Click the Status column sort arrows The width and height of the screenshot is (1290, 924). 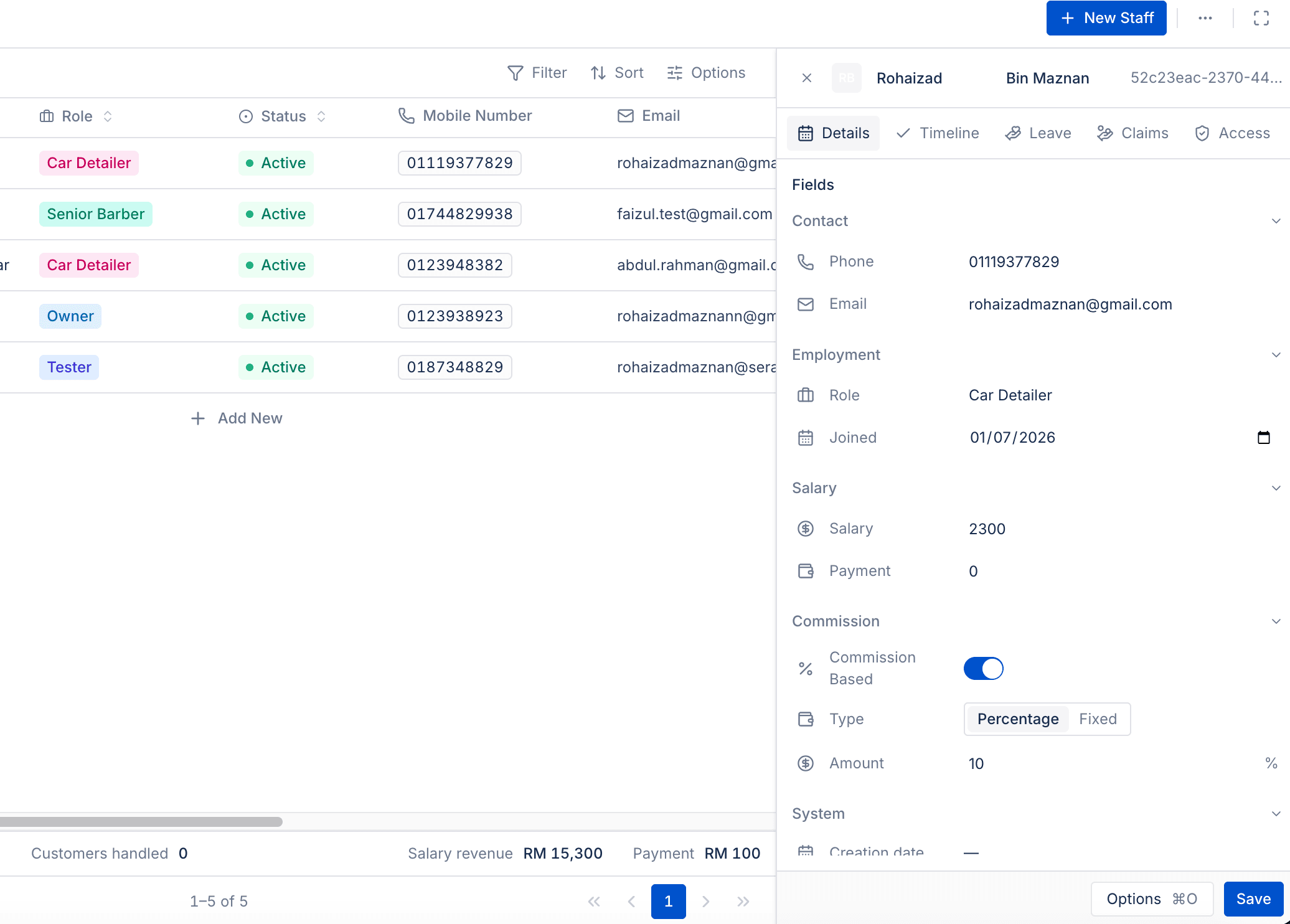point(321,116)
